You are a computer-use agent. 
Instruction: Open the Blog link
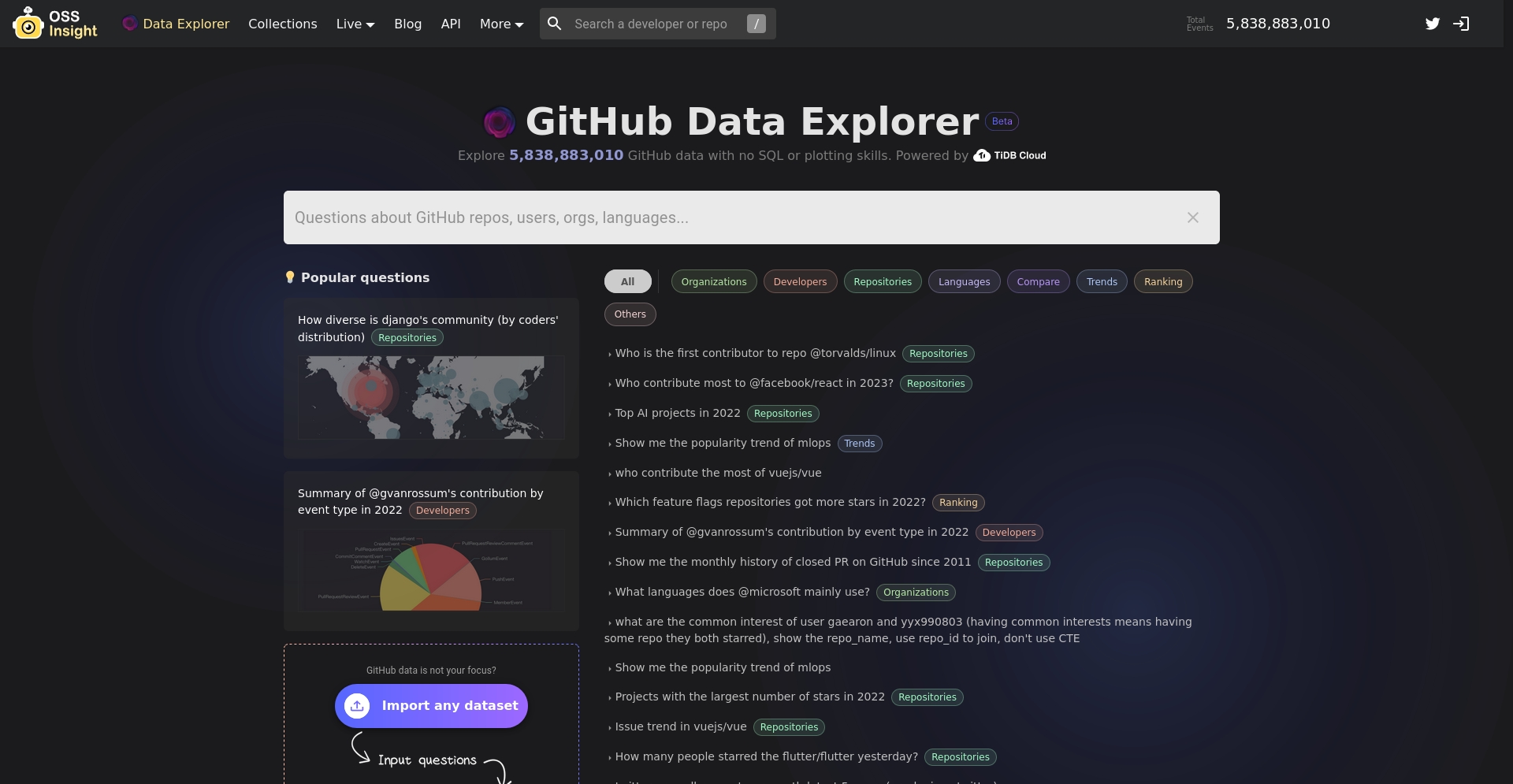(x=408, y=24)
